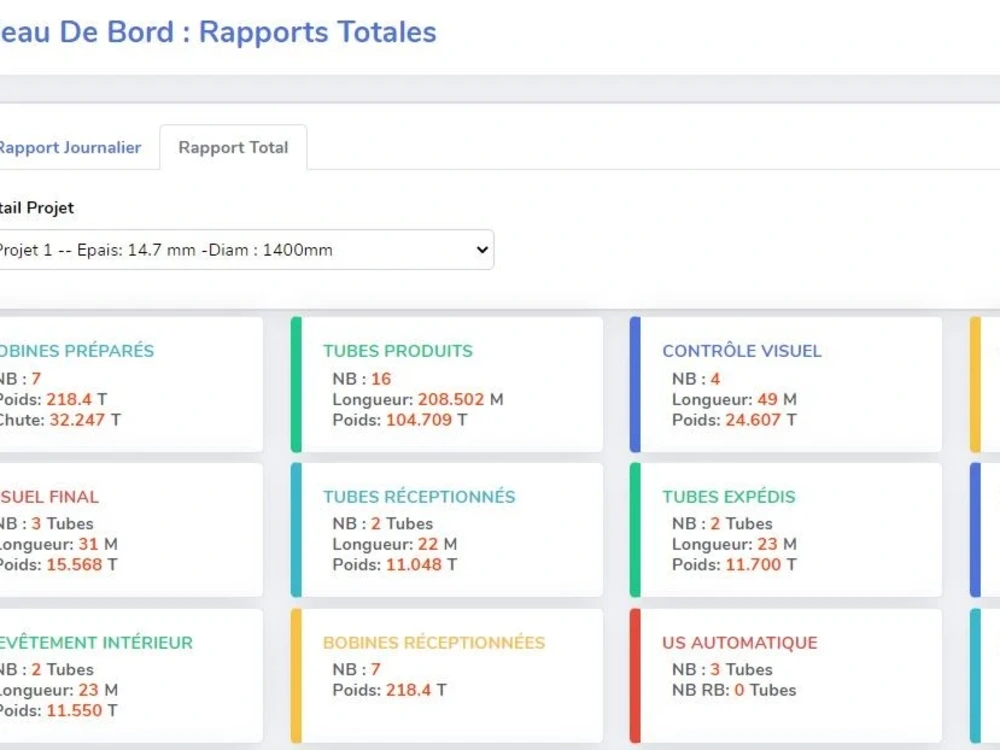Click the 208.502 longueur value
The height and width of the screenshot is (750, 1000).
pyautogui.click(x=451, y=399)
